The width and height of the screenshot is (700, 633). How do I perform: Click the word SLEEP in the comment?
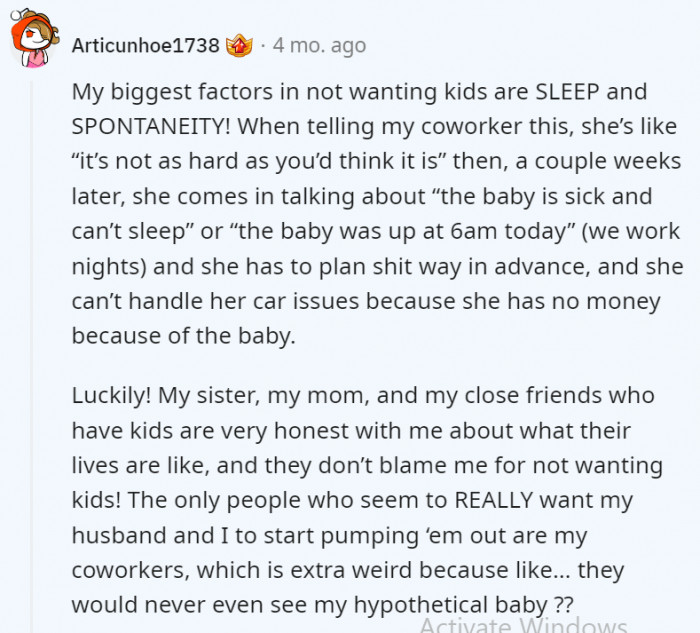pyautogui.click(x=567, y=92)
